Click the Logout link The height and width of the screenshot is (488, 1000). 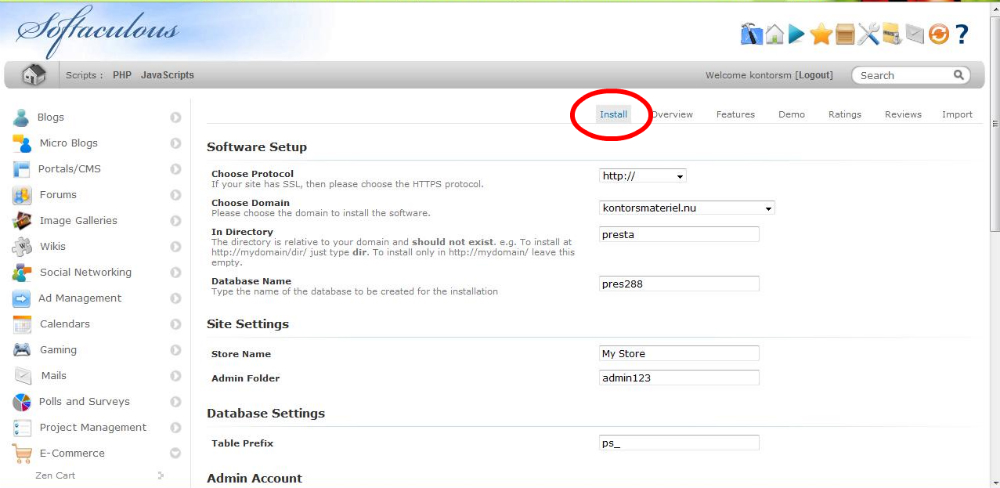pos(814,75)
